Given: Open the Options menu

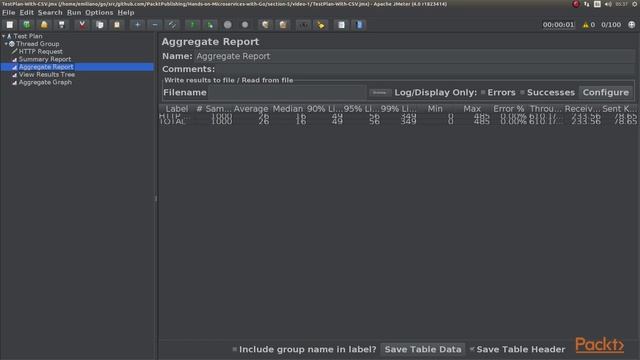Looking at the screenshot, I should click(99, 13).
